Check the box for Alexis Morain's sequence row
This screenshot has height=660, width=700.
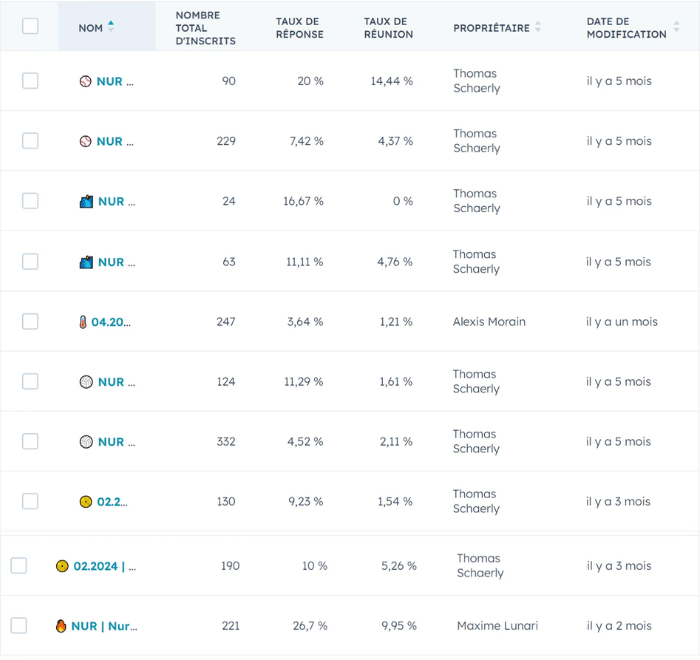[30, 322]
